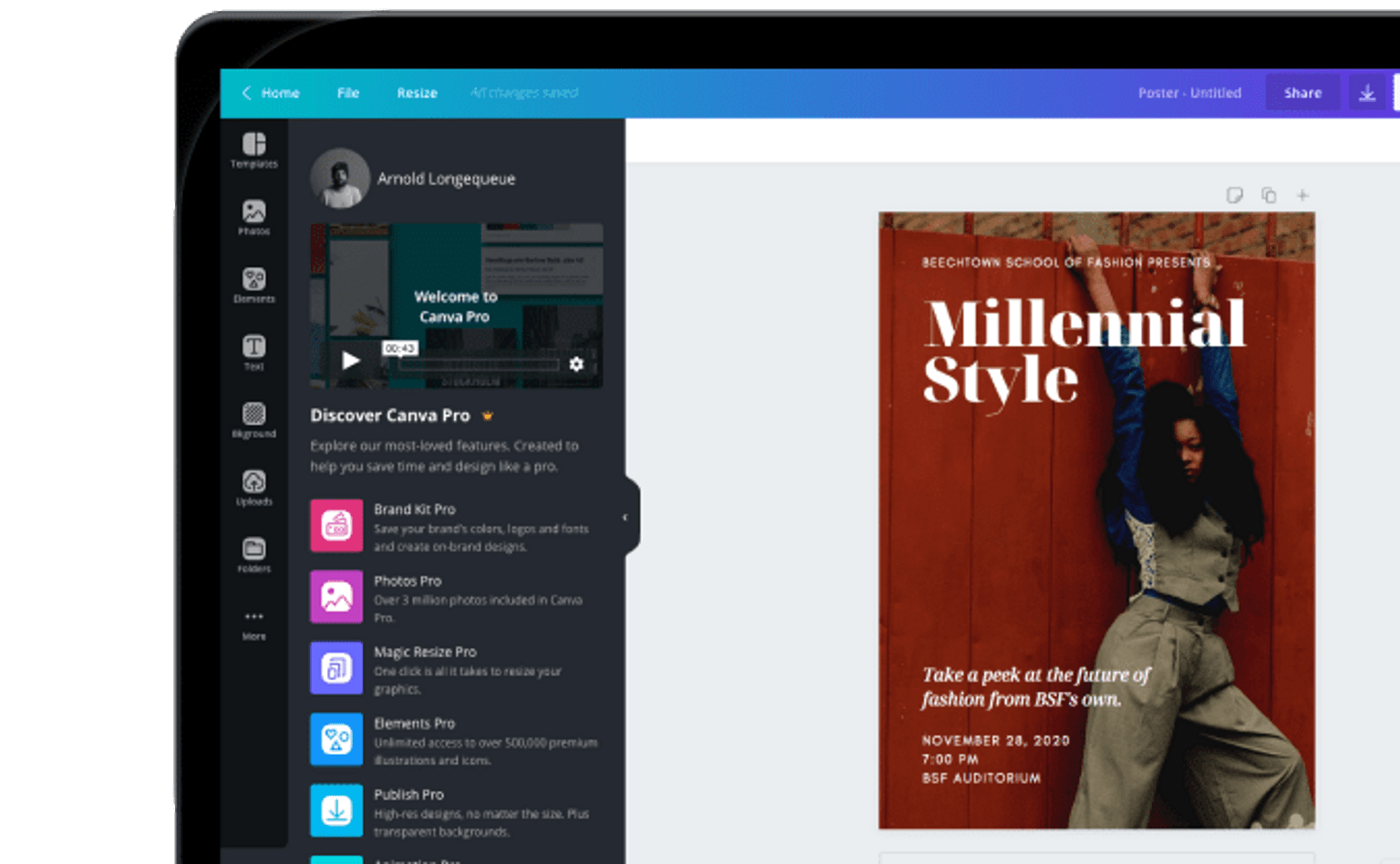Duplicate the page using copy icon
This screenshot has height=864, width=1400.
(x=1268, y=195)
